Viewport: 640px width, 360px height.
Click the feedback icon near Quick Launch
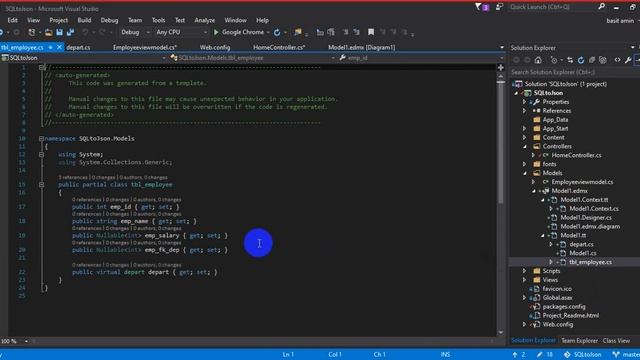(499, 7)
